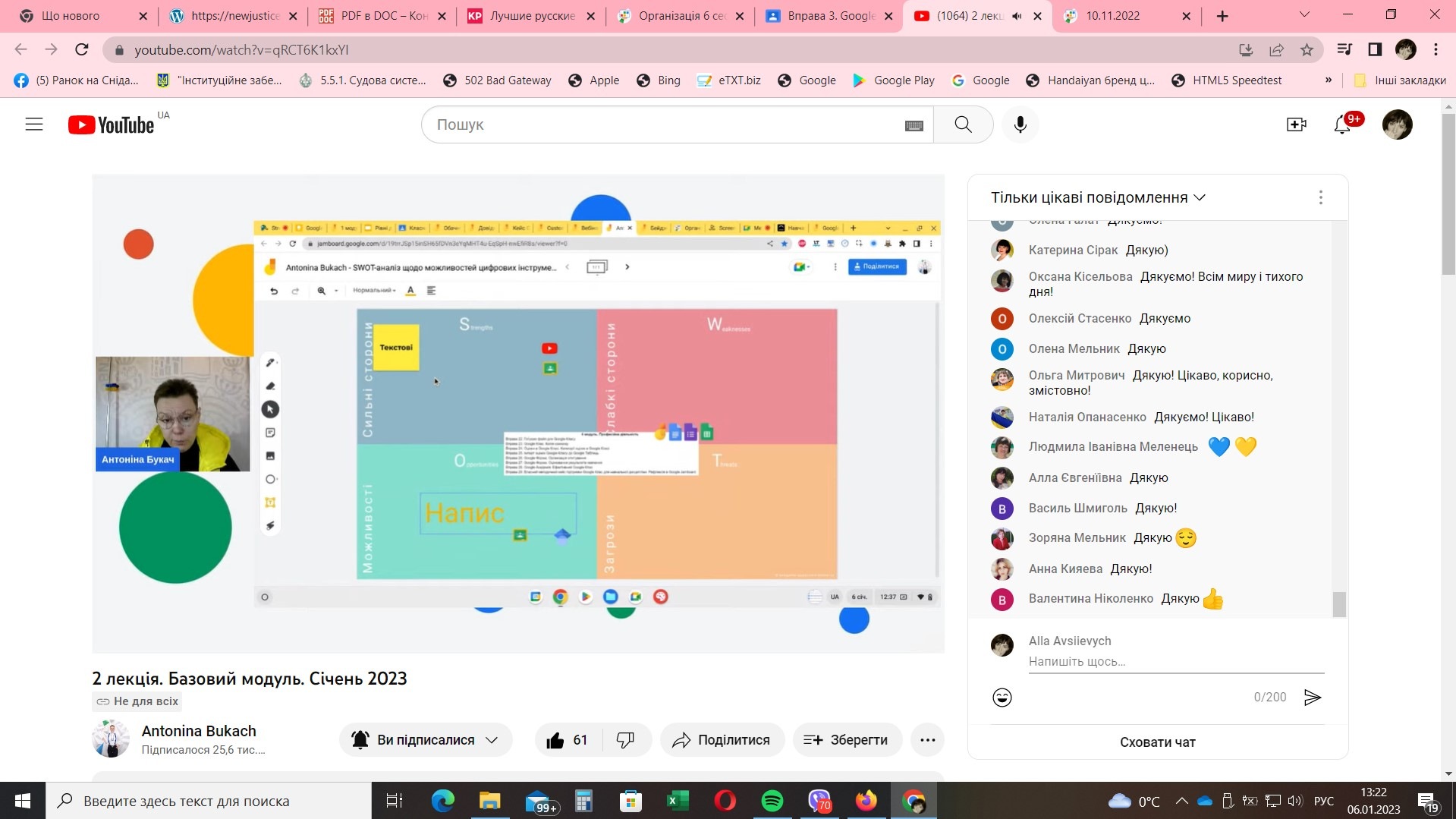Open the create video icon
Screen dimensions: 1456x819
(1296, 124)
